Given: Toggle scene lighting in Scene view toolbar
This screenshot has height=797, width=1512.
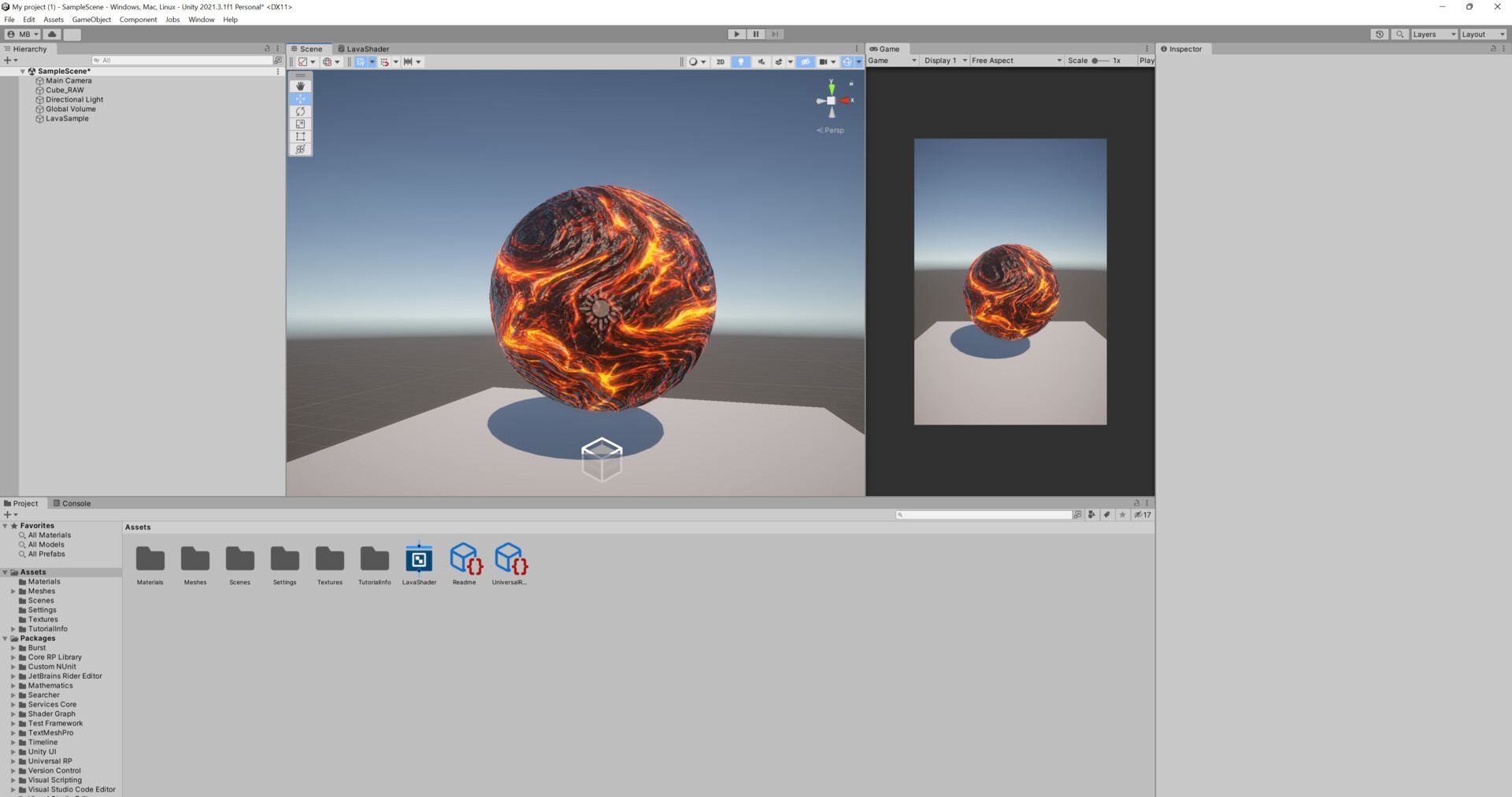Looking at the screenshot, I should click(740, 61).
